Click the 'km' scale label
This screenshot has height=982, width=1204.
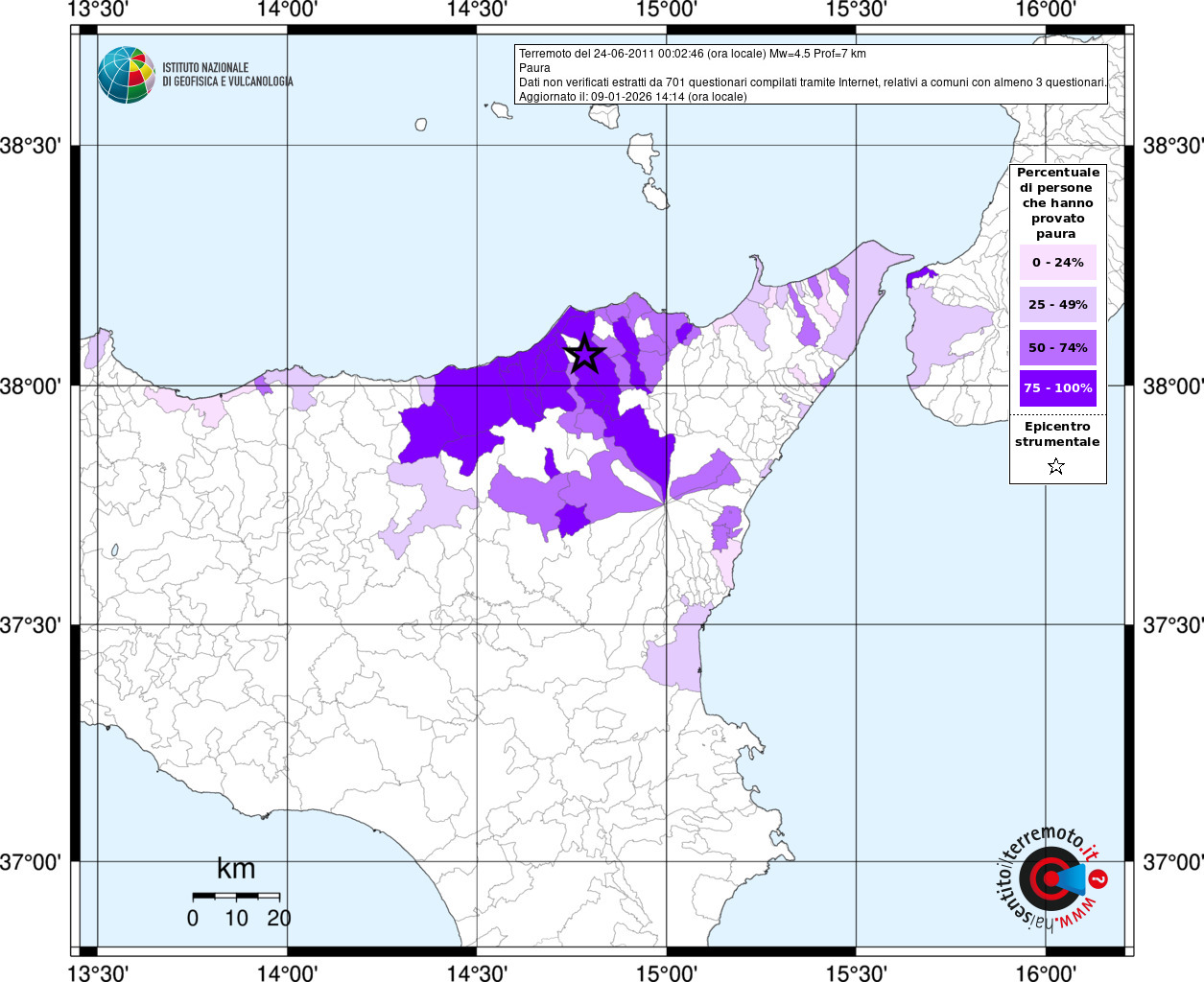tap(236, 869)
